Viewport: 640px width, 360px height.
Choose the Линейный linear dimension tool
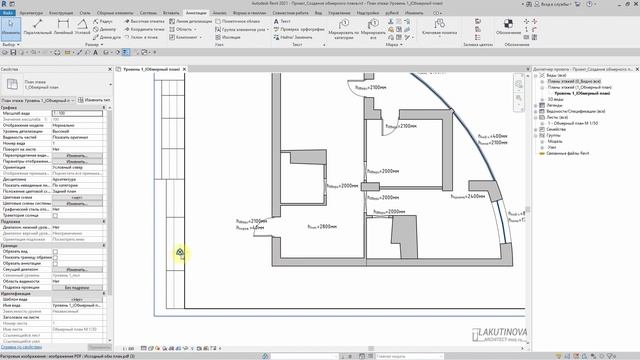click(x=63, y=26)
